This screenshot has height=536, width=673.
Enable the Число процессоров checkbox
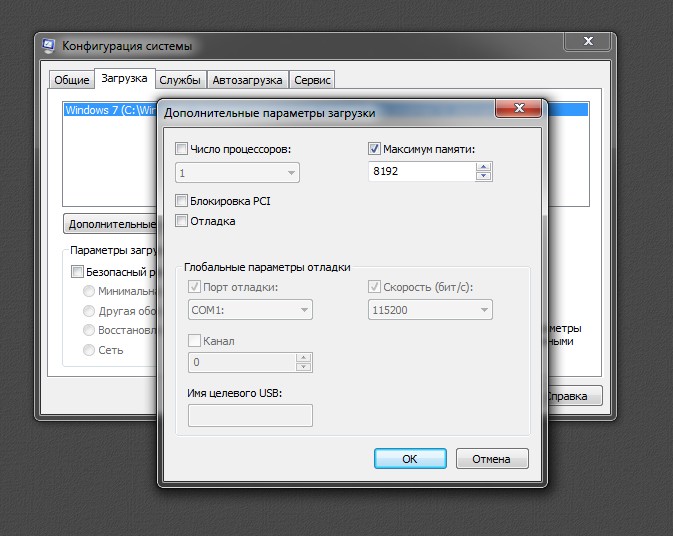coord(181,149)
